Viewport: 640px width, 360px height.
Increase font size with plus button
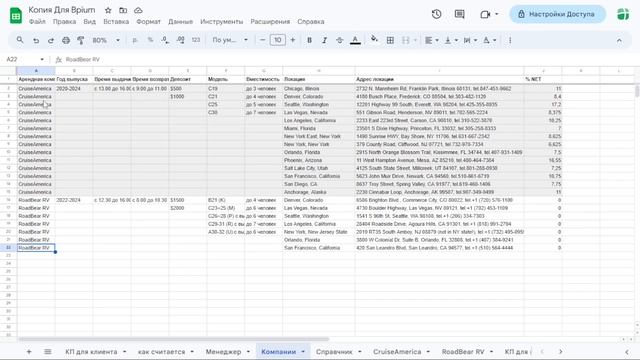click(293, 40)
